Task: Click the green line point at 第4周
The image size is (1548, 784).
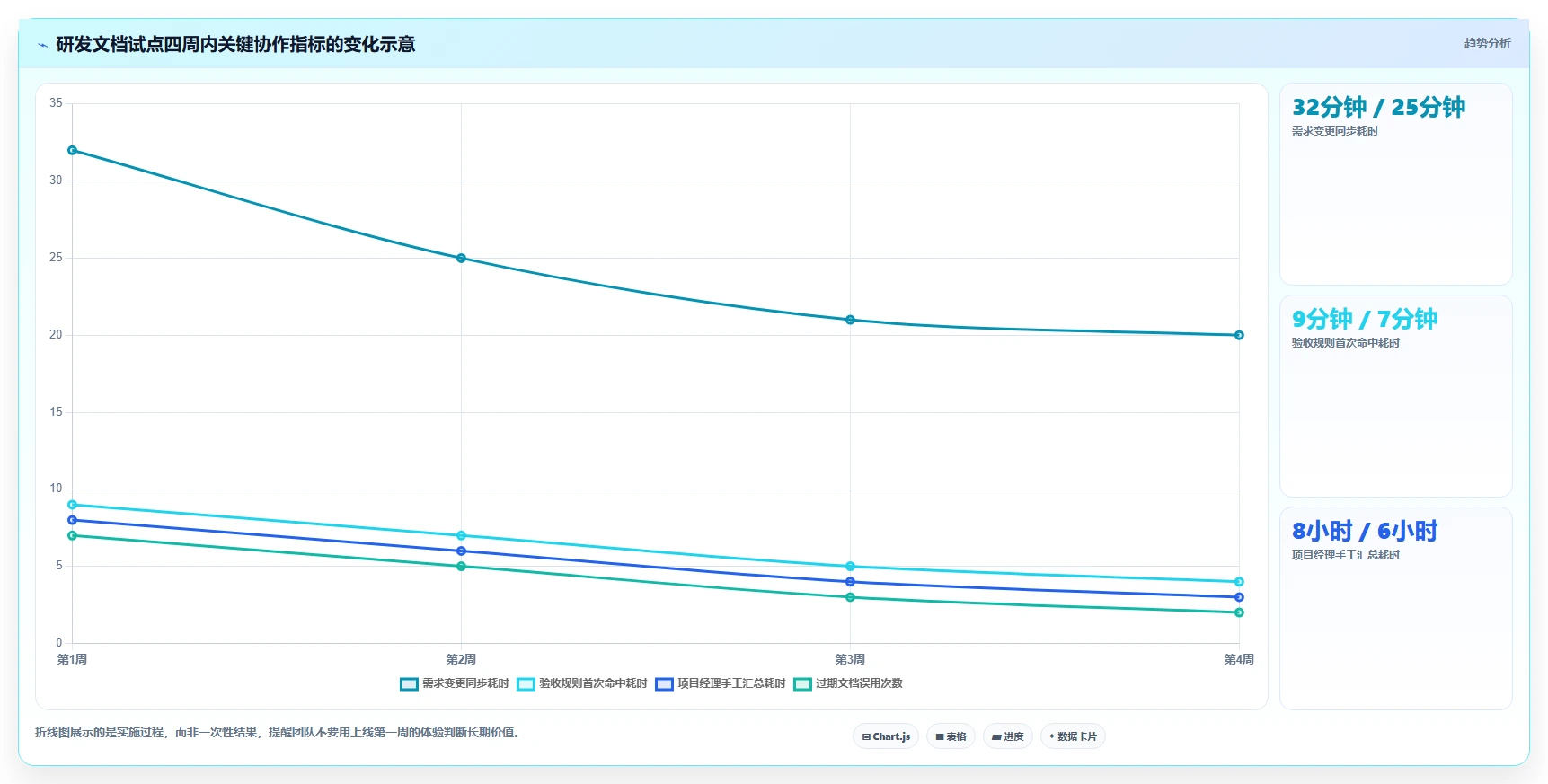Action: [1239, 612]
